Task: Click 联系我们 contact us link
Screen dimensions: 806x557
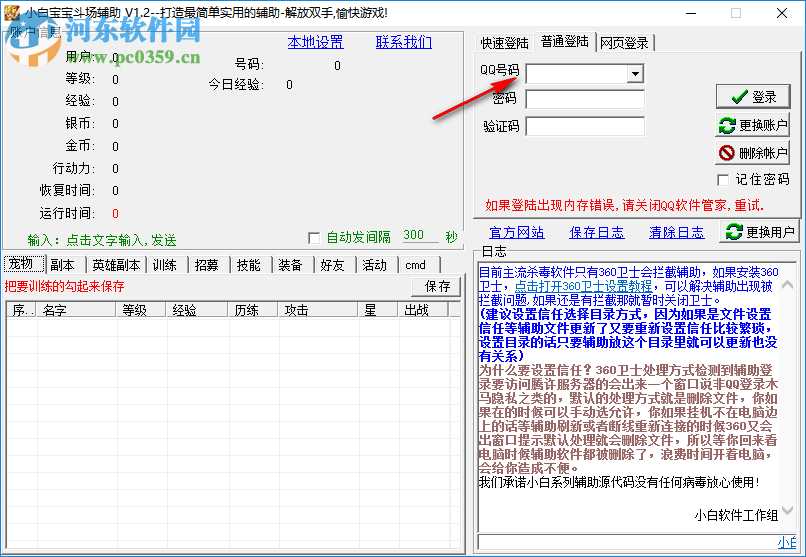Action: point(404,42)
